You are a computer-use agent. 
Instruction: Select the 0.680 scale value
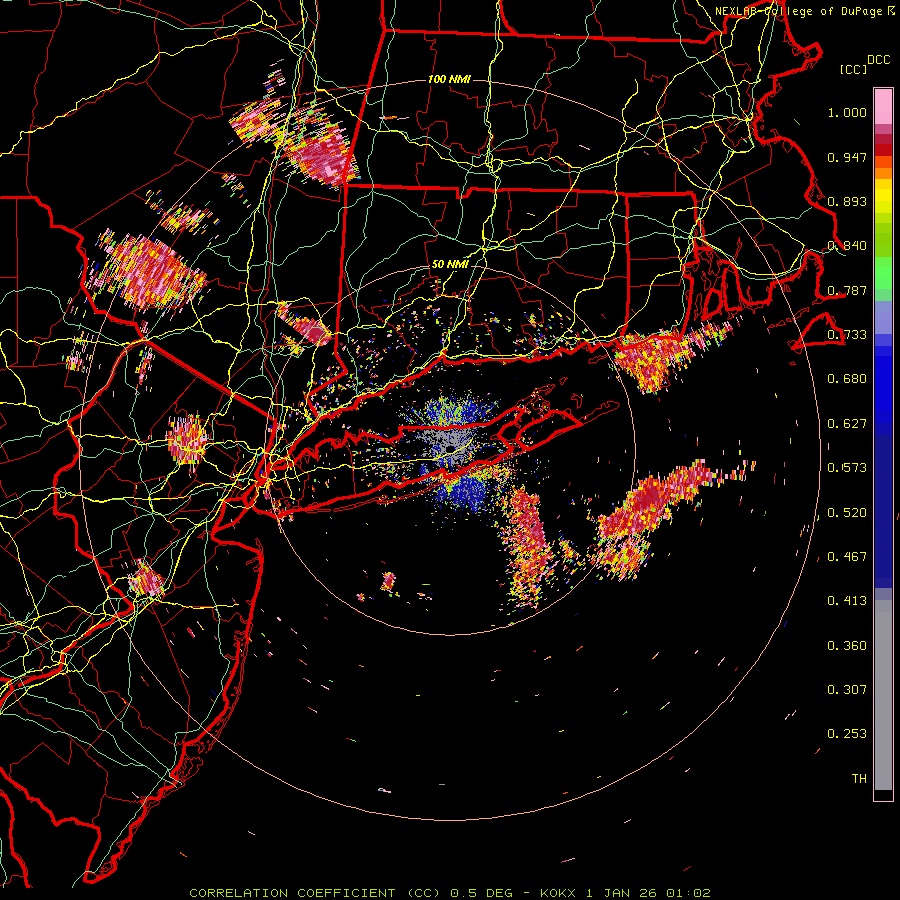click(847, 379)
